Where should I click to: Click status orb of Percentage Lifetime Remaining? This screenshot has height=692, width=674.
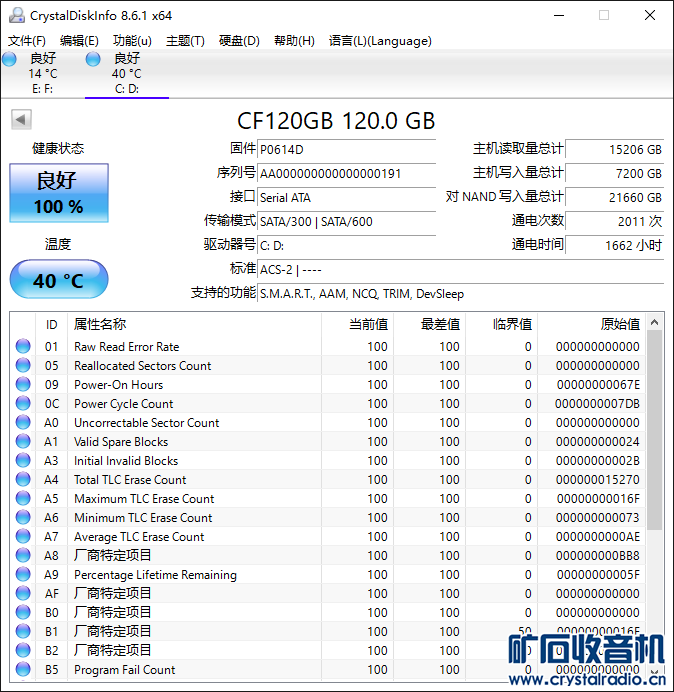click(23, 574)
